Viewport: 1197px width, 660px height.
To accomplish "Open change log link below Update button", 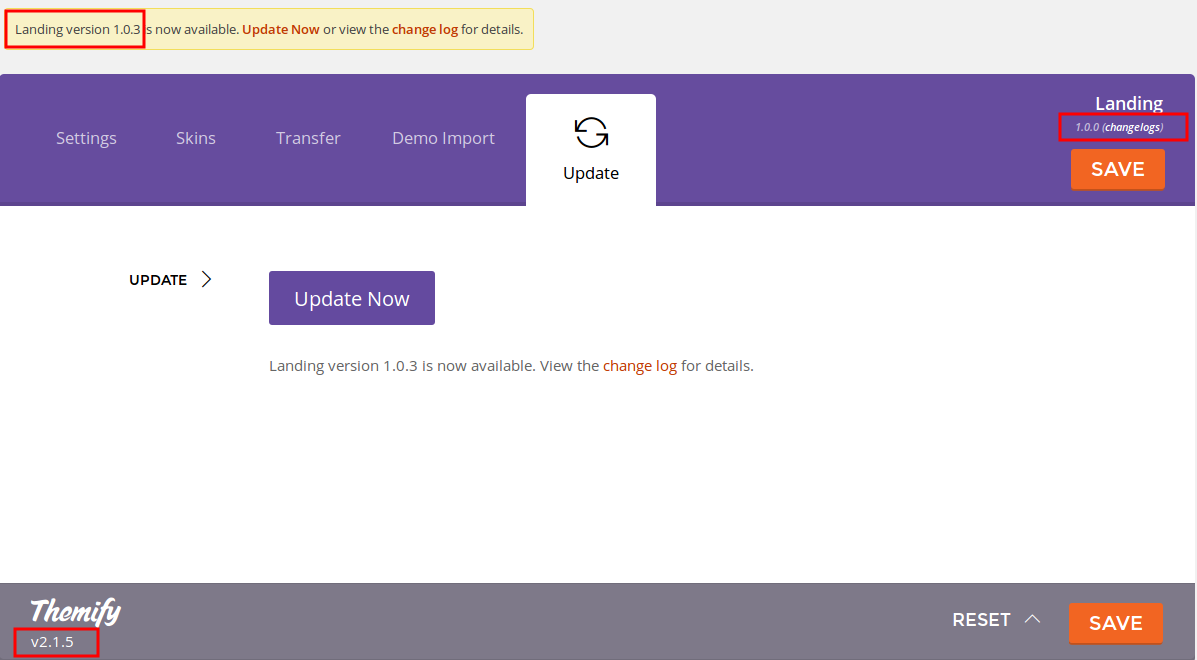I will [640, 366].
